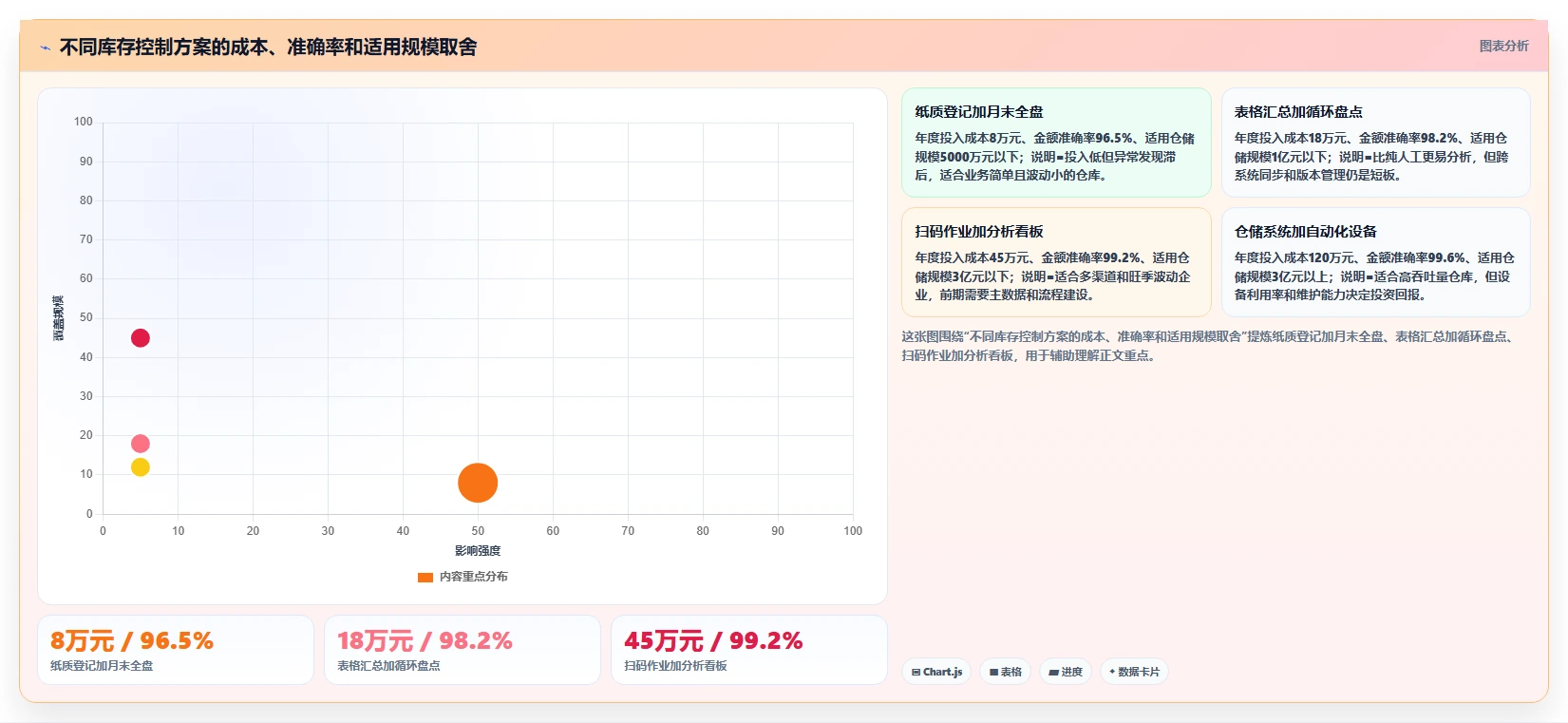This screenshot has height=723, width=1568.
Task: Click the lightning icon beside the title
Action: pos(45,48)
